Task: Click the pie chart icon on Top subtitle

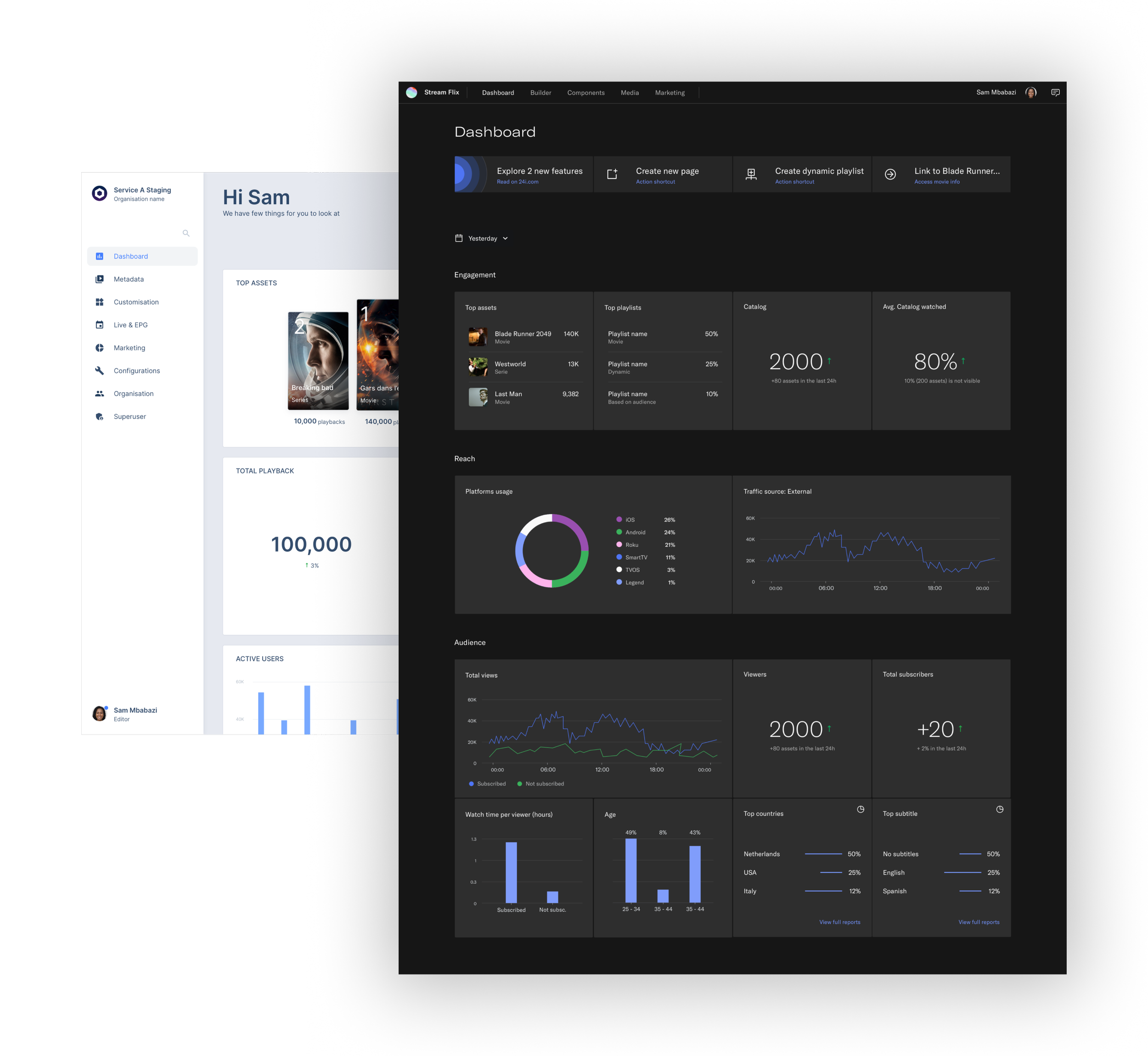Action: [1000, 809]
